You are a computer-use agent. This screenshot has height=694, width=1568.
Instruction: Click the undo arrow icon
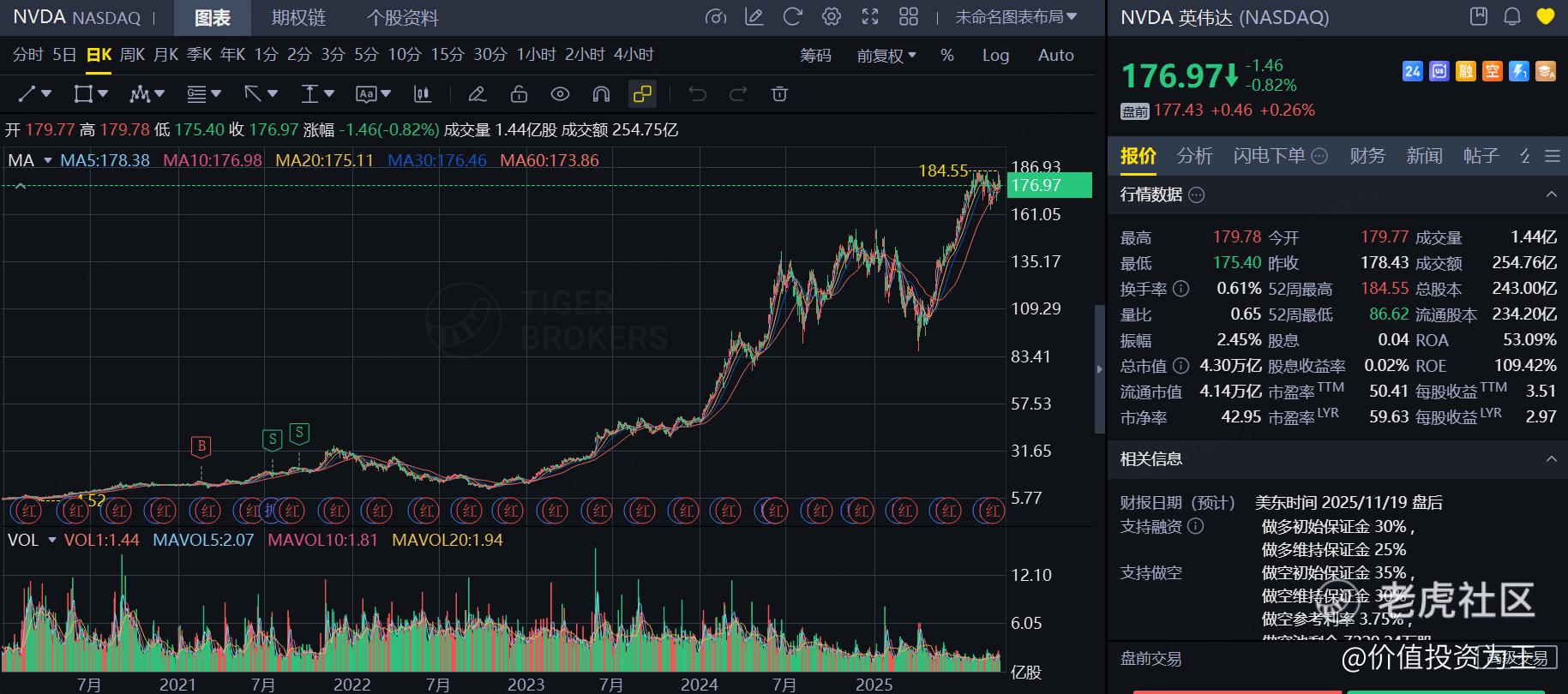[698, 94]
